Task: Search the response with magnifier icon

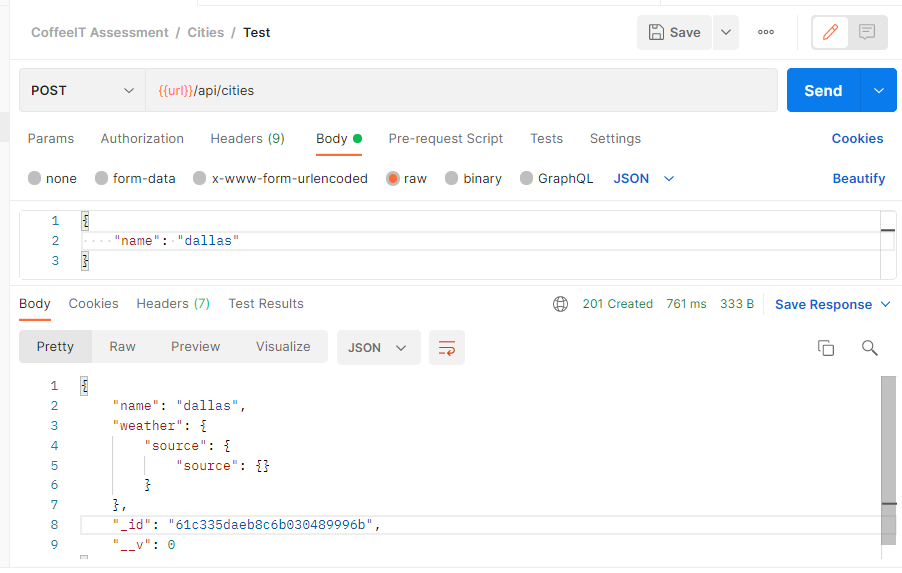Action: point(869,347)
